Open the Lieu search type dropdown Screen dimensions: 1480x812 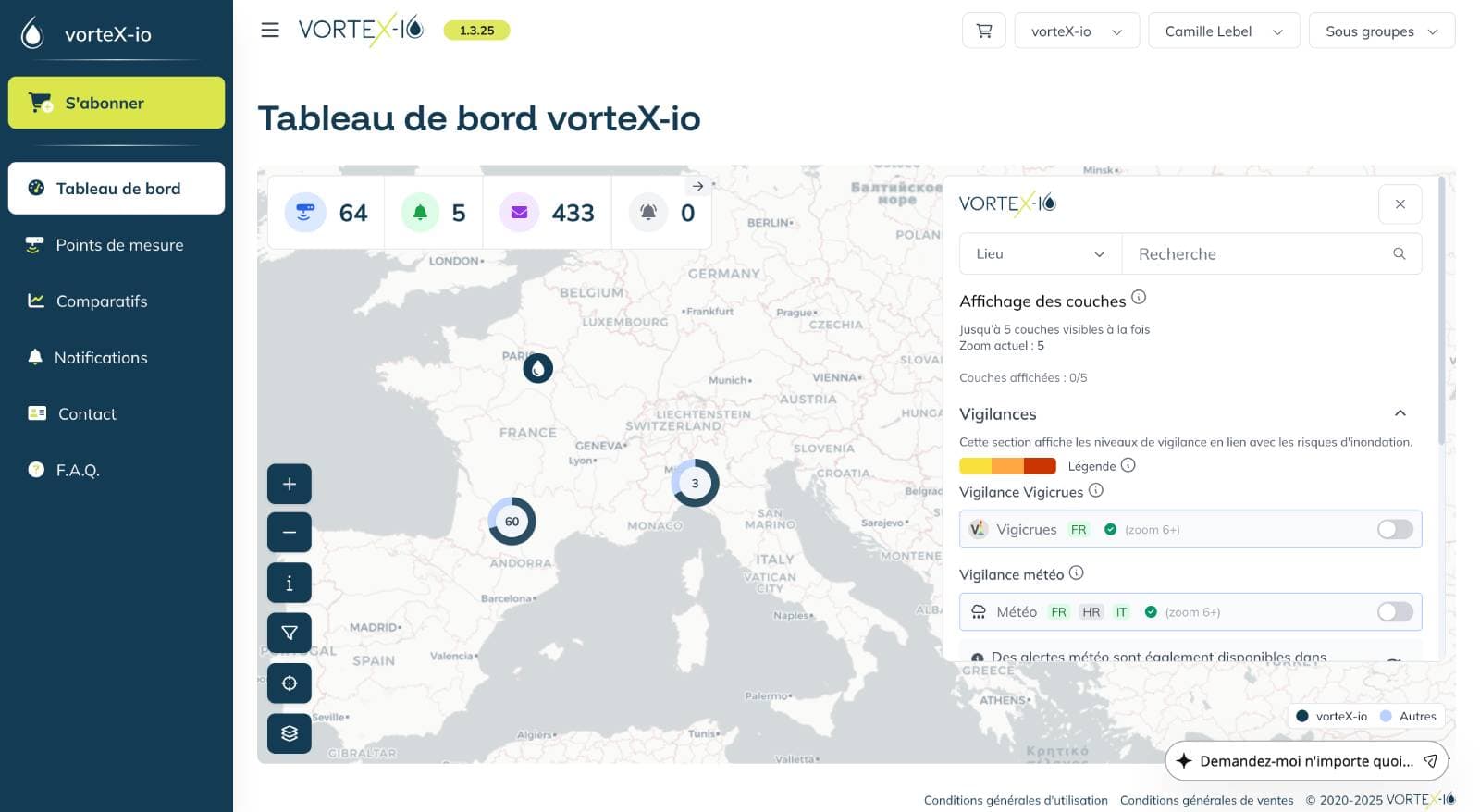(1041, 253)
